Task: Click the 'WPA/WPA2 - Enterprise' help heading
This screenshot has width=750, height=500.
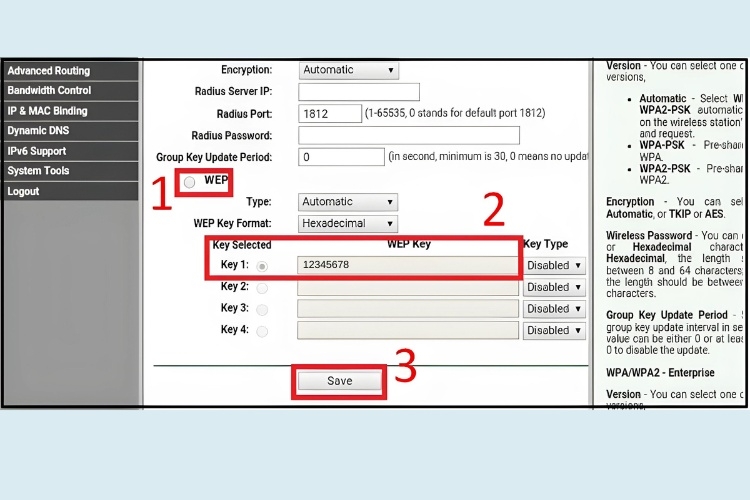Action: [660, 373]
